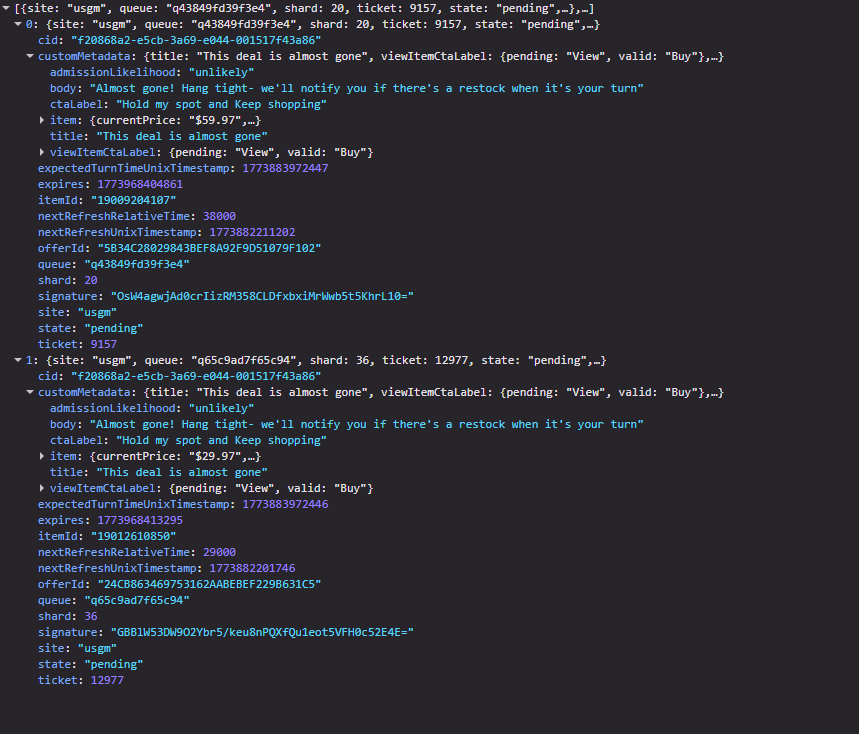859x734 pixels.
Task: Select queue value "q65c9ad7f65c94" in item 1 properties
Action: point(137,600)
